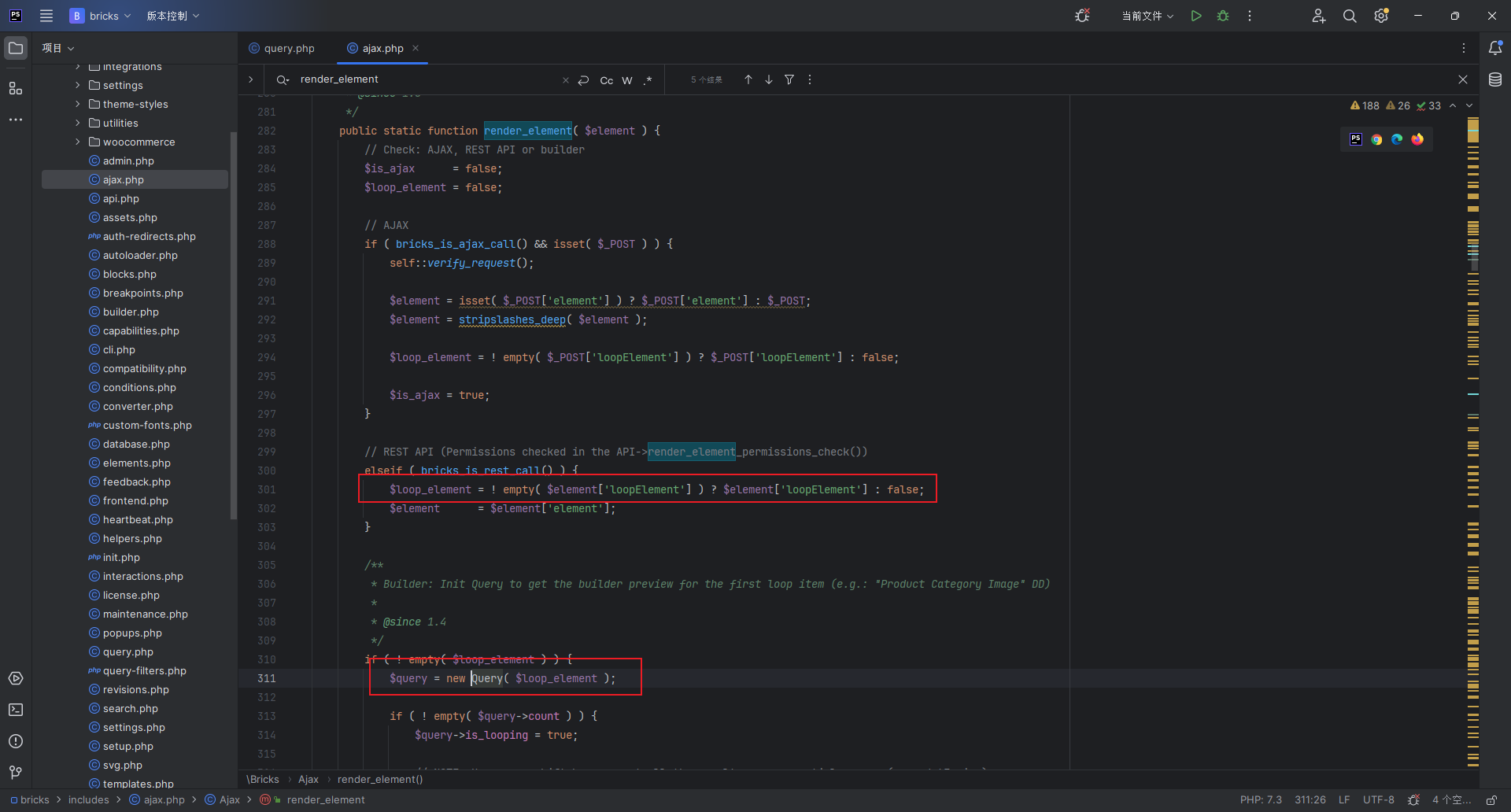Image resolution: width=1511 pixels, height=812 pixels.
Task: Toggle regex search option
Action: coord(648,80)
